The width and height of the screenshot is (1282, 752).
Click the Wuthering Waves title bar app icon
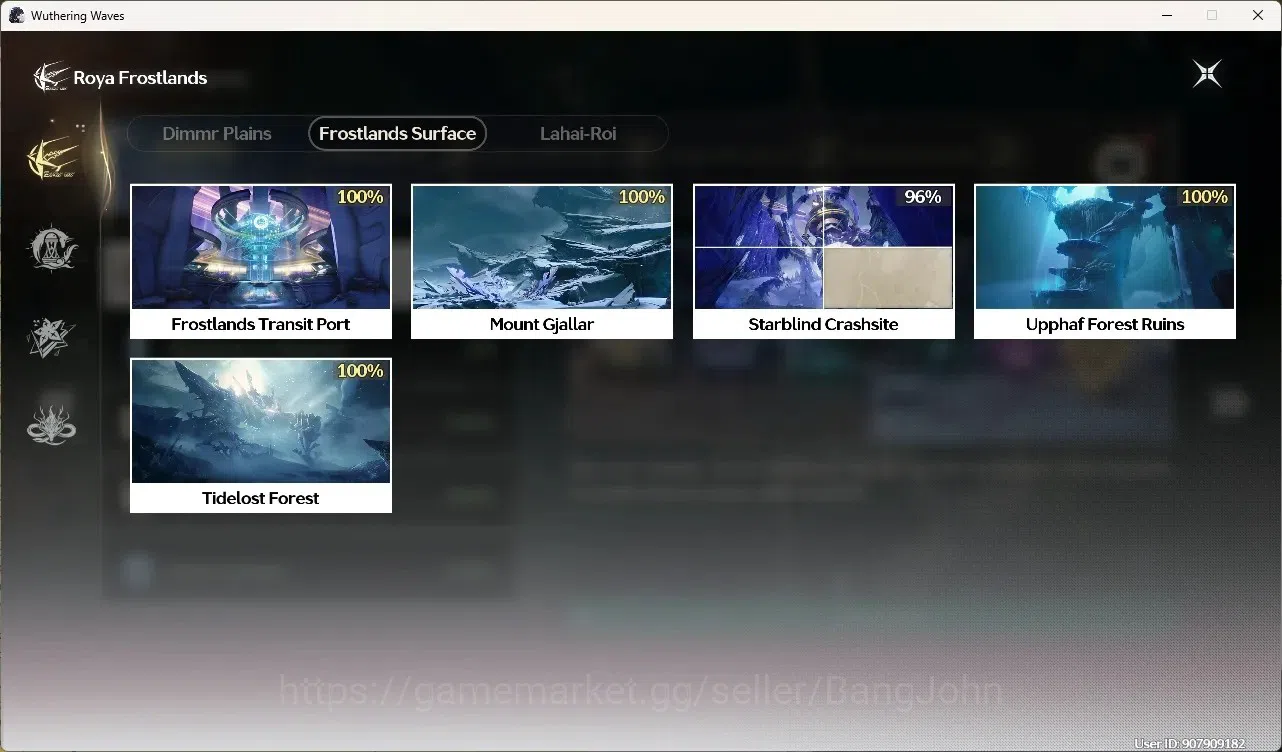point(17,15)
